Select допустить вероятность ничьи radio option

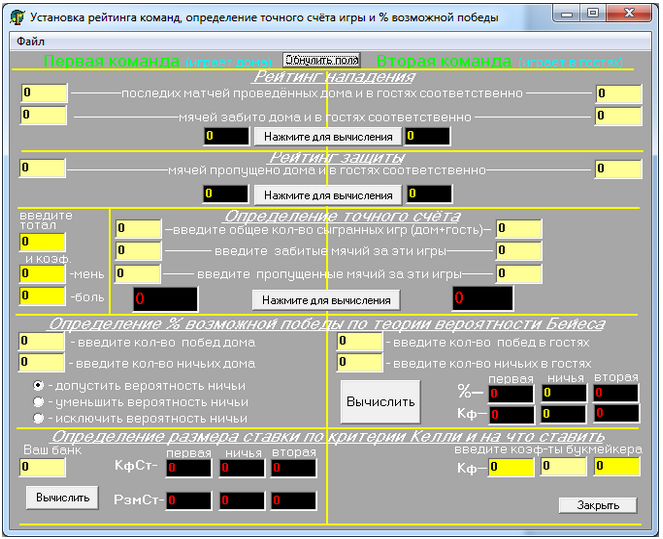39,385
